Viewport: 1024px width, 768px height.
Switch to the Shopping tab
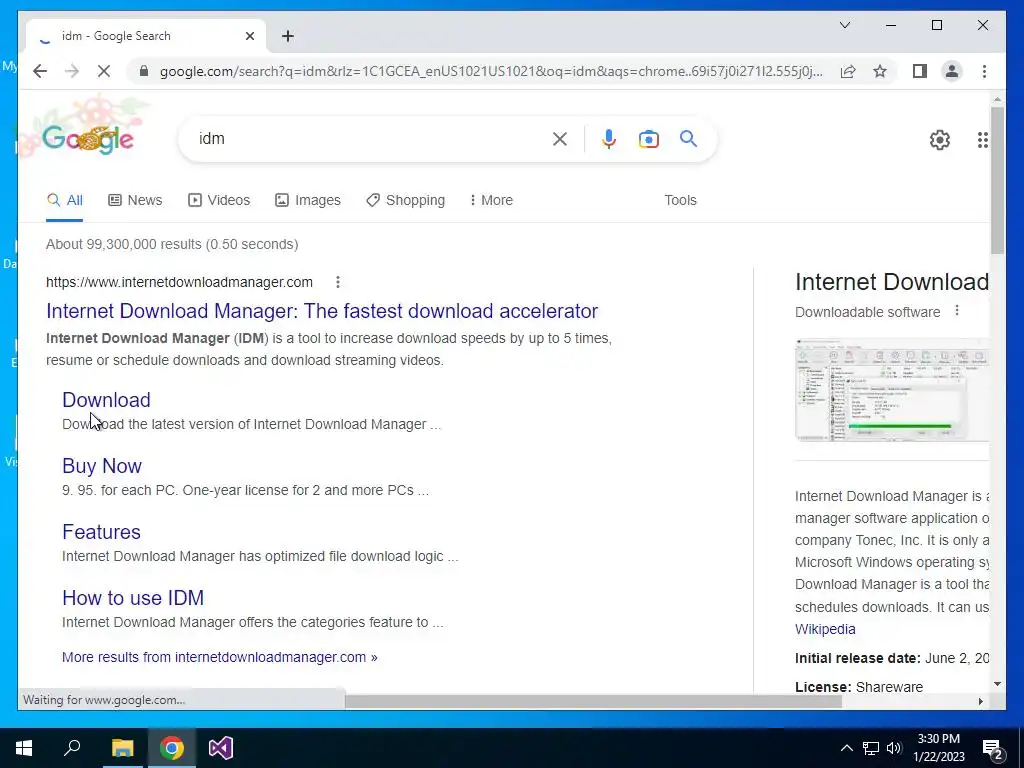pyautogui.click(x=406, y=200)
